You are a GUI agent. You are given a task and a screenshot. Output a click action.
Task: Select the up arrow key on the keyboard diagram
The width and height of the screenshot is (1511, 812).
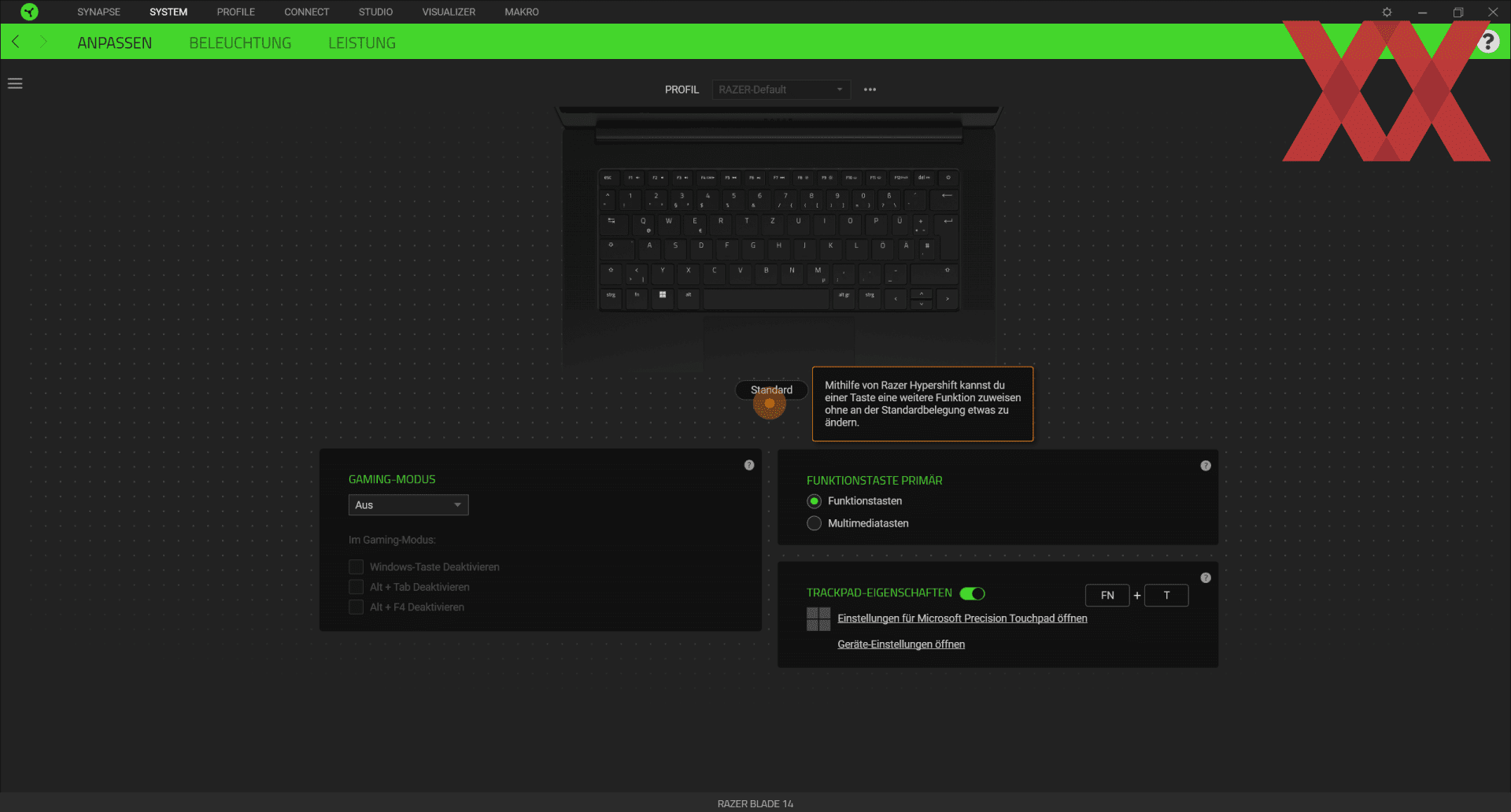pos(922,293)
